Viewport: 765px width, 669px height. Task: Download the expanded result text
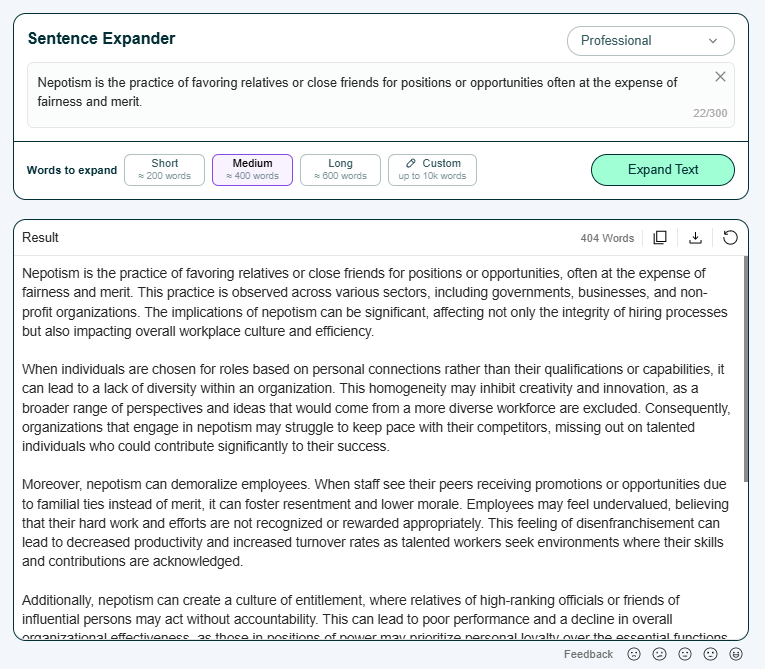tap(696, 238)
